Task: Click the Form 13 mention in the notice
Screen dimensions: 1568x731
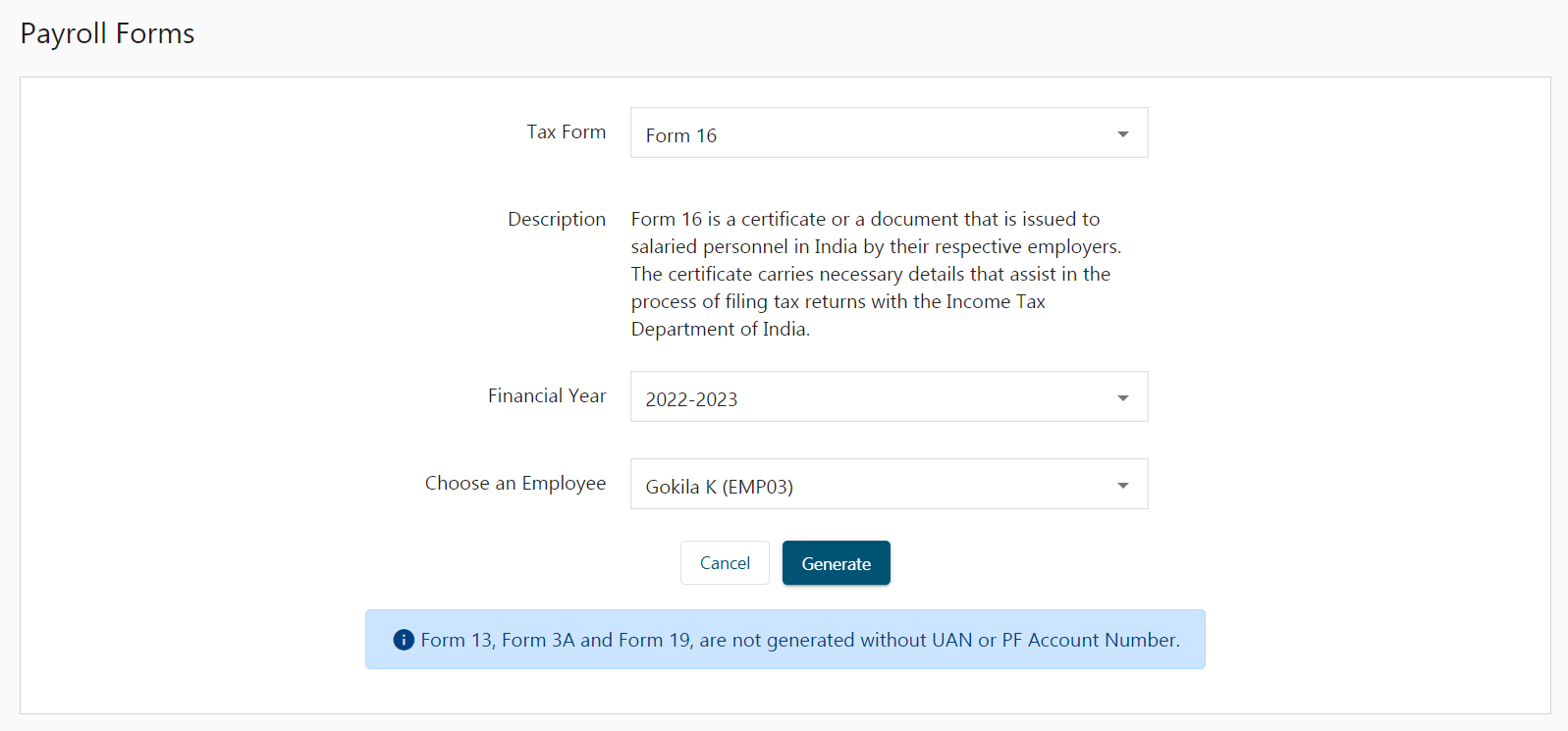Action: [x=458, y=640]
